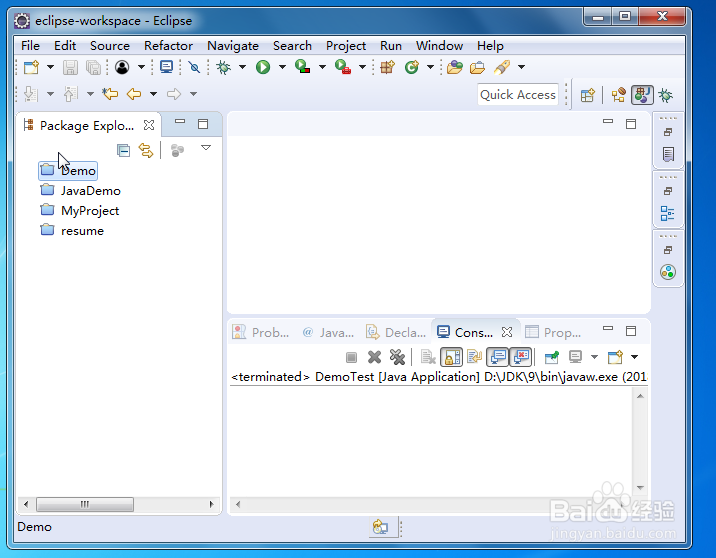Click the Open Task folder icon

477,68
